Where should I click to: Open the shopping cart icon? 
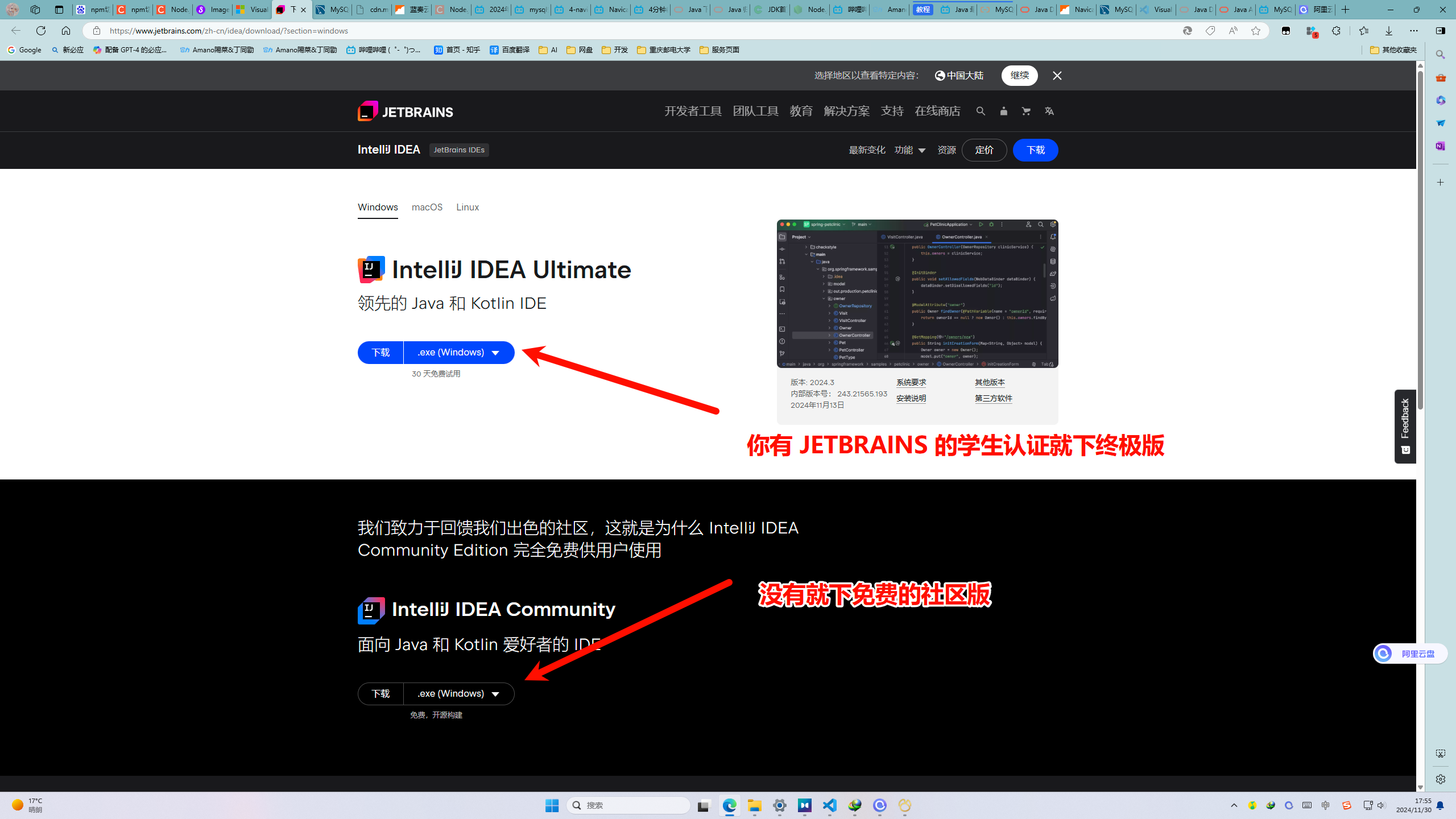click(x=1026, y=111)
